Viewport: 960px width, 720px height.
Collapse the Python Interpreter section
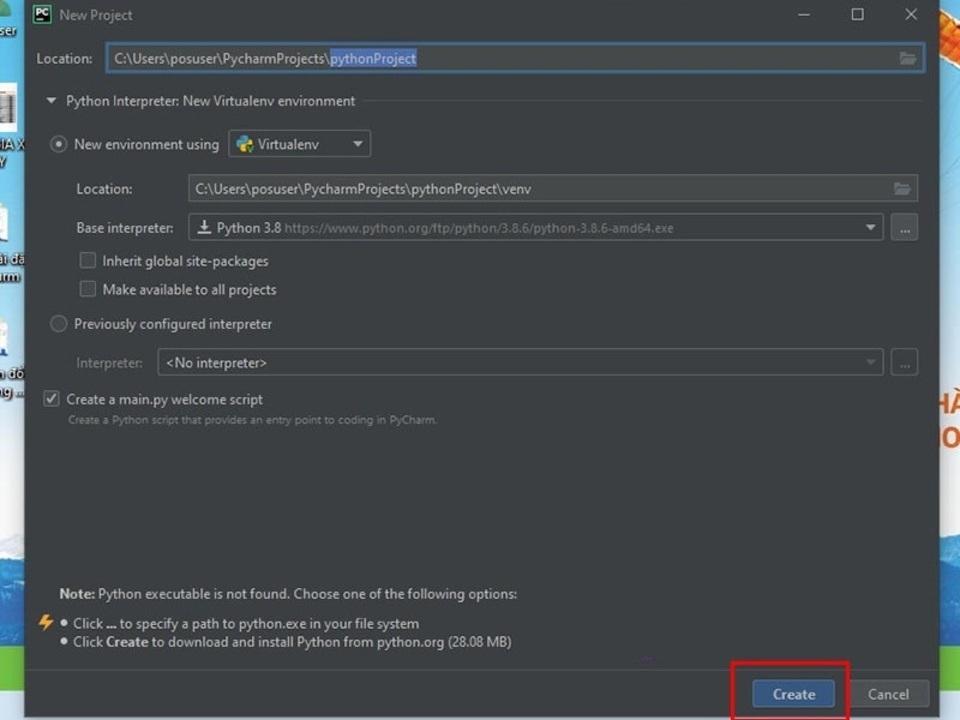point(50,100)
